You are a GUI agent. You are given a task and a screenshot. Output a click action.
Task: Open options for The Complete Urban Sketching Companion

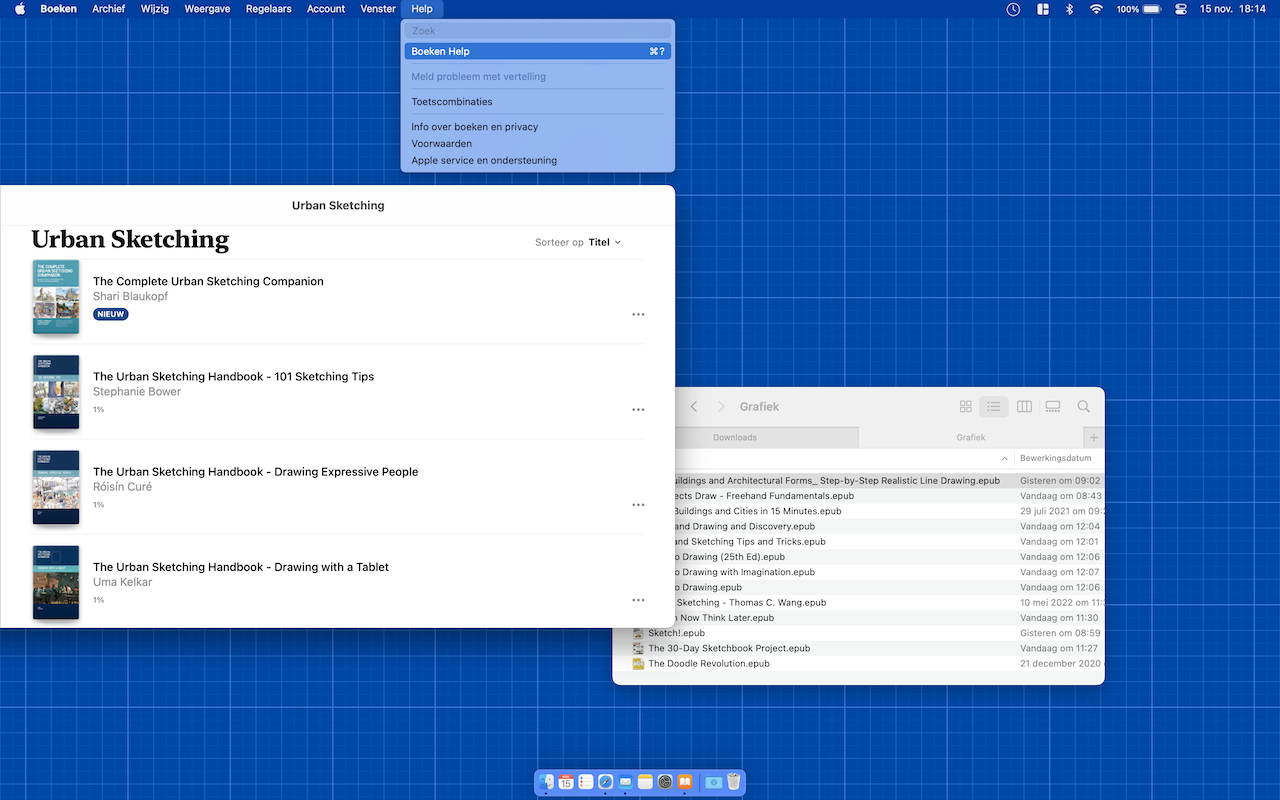click(x=638, y=315)
